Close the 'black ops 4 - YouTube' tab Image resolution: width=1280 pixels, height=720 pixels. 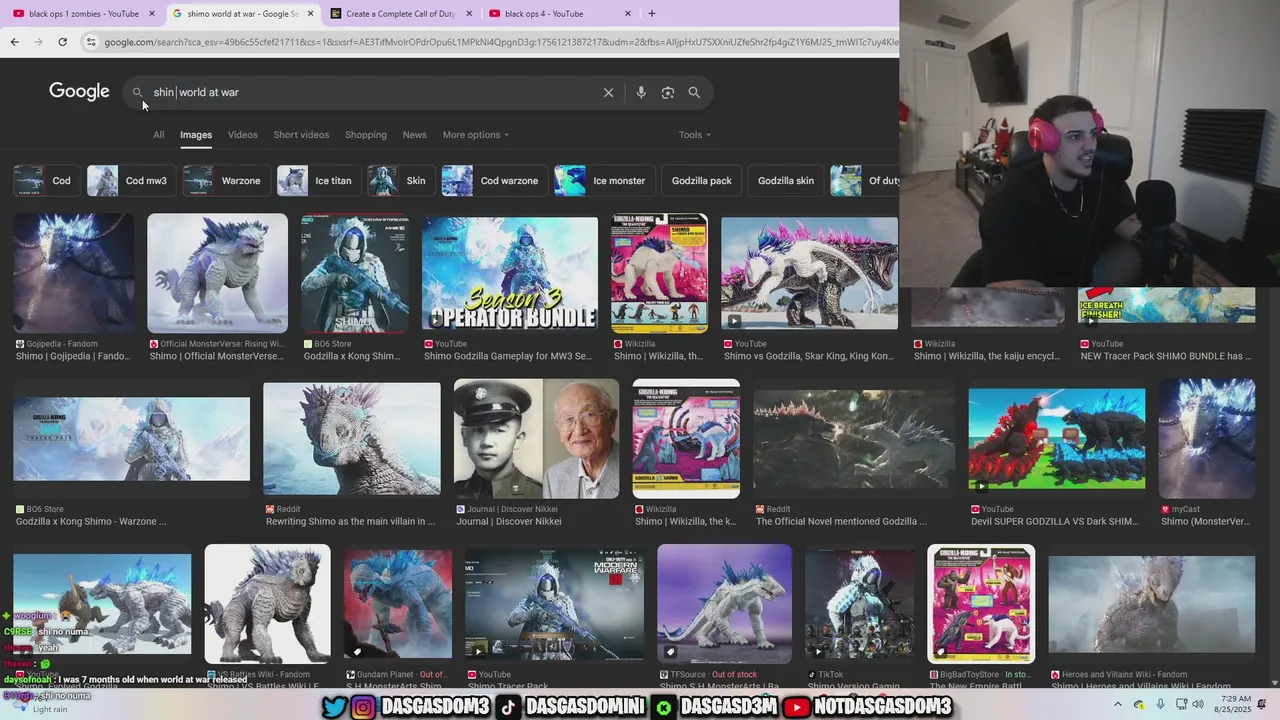(x=628, y=14)
